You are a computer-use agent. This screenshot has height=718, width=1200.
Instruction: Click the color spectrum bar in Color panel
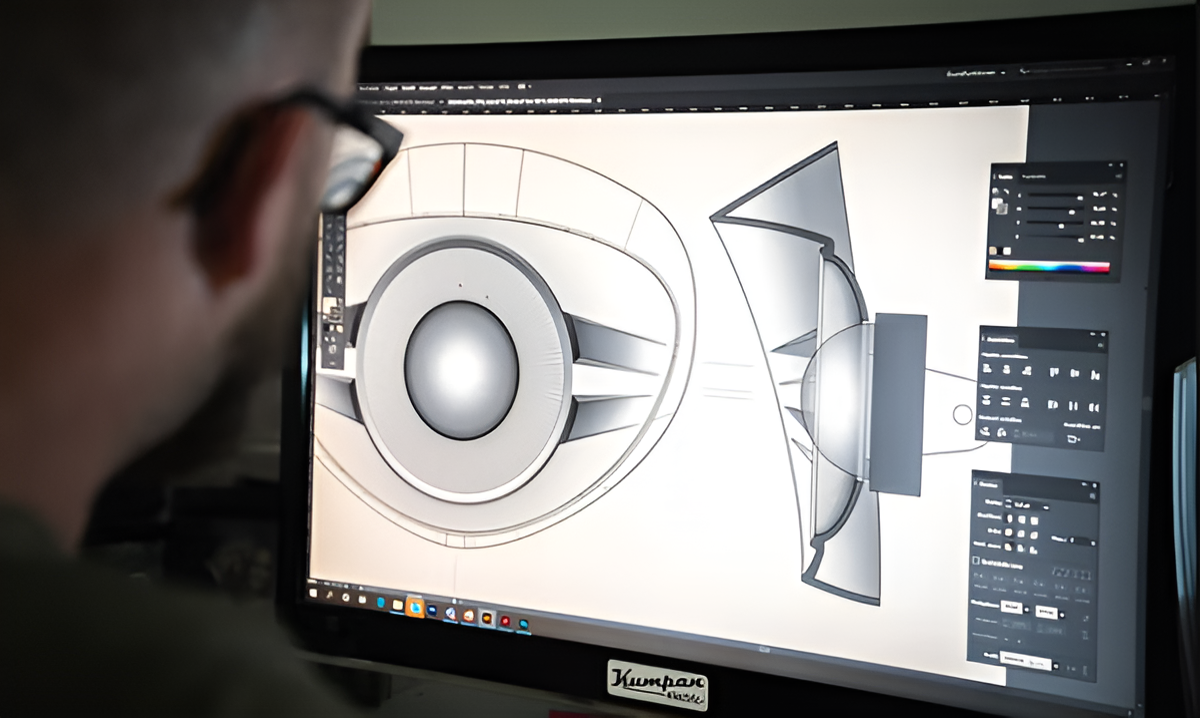click(x=1049, y=267)
